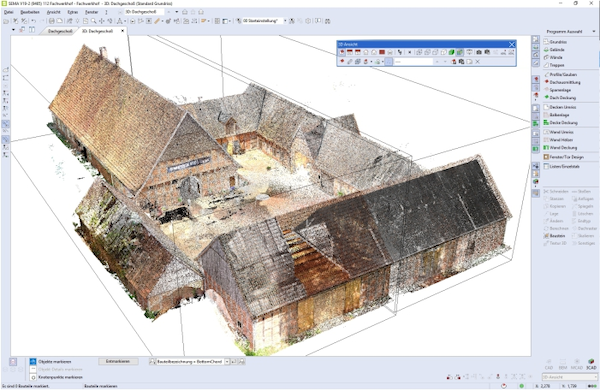Click the solid red wall icon in 3D-Ansicht toolbar
Screen dimensions: 600x391
point(382,52)
